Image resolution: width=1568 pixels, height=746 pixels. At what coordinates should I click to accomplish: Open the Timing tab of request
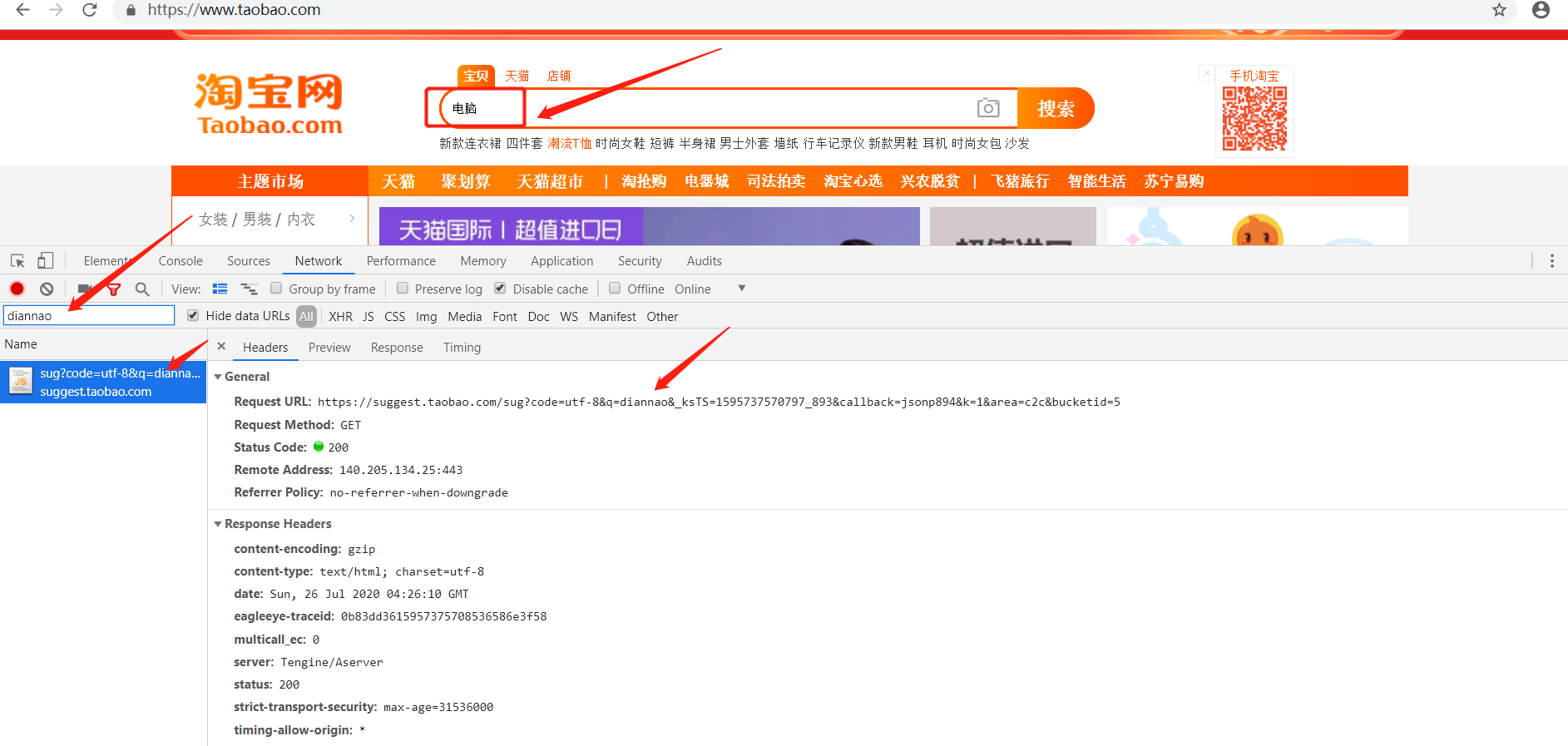(x=462, y=348)
